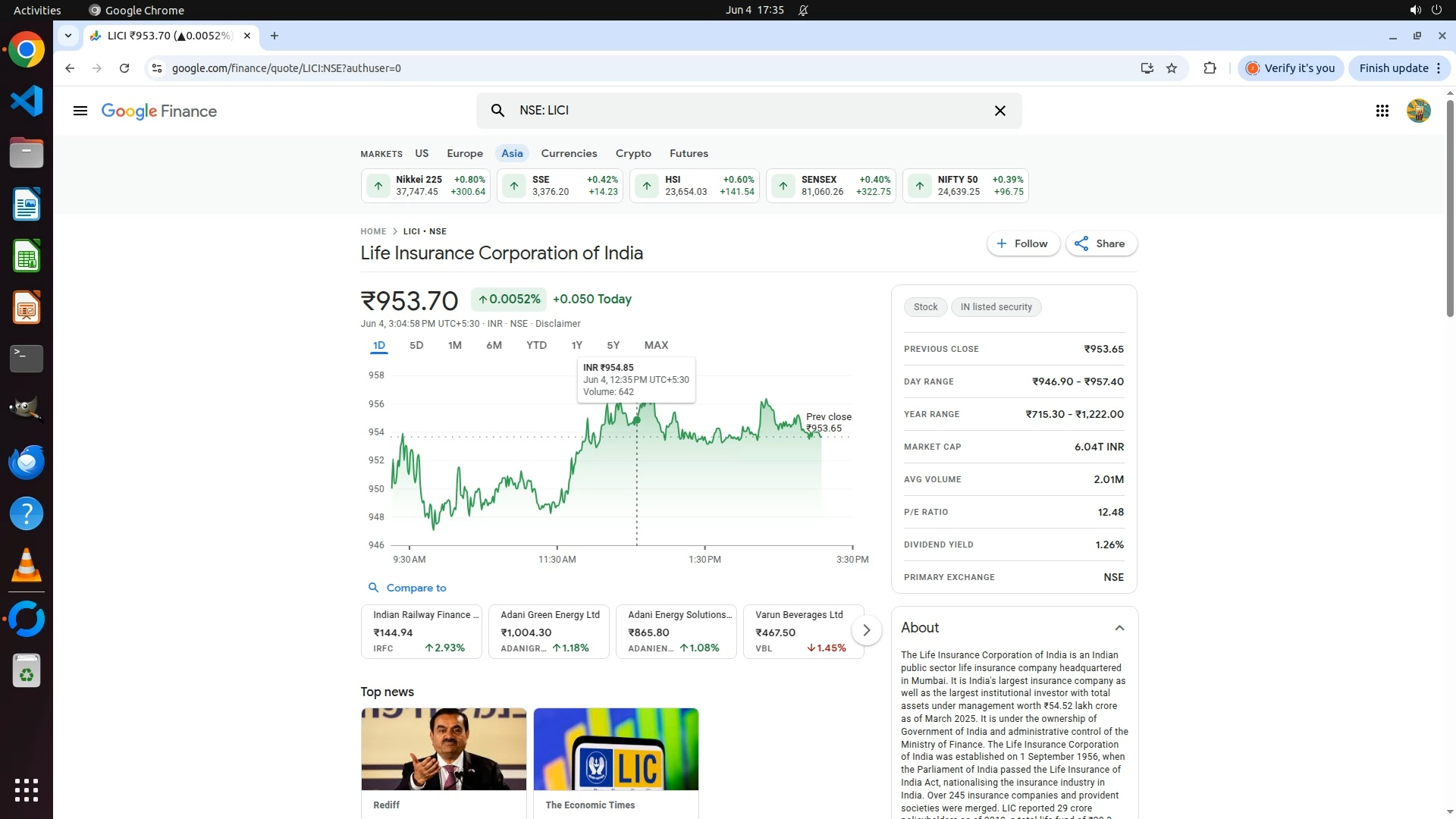1456x819 pixels.
Task: Clear the NSE: LICI search field
Action: (x=999, y=111)
